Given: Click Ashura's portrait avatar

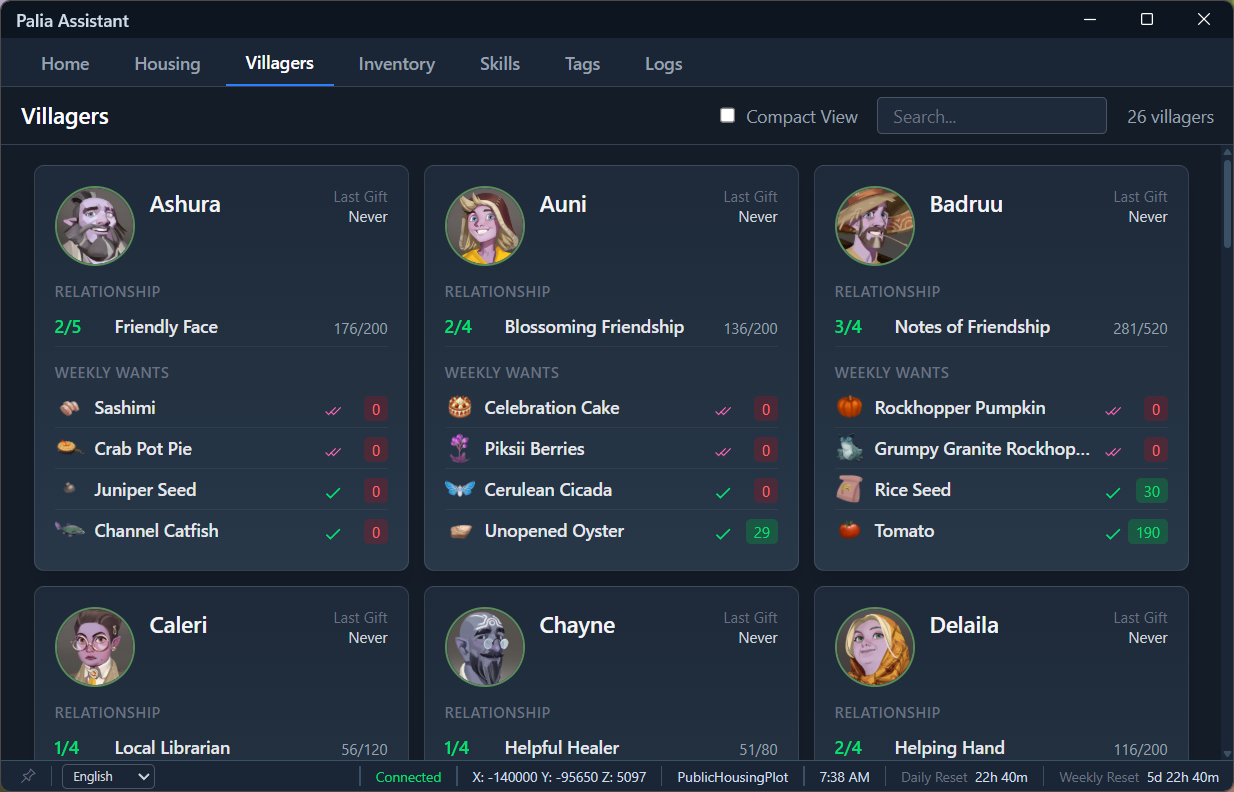Looking at the screenshot, I should tap(95, 226).
